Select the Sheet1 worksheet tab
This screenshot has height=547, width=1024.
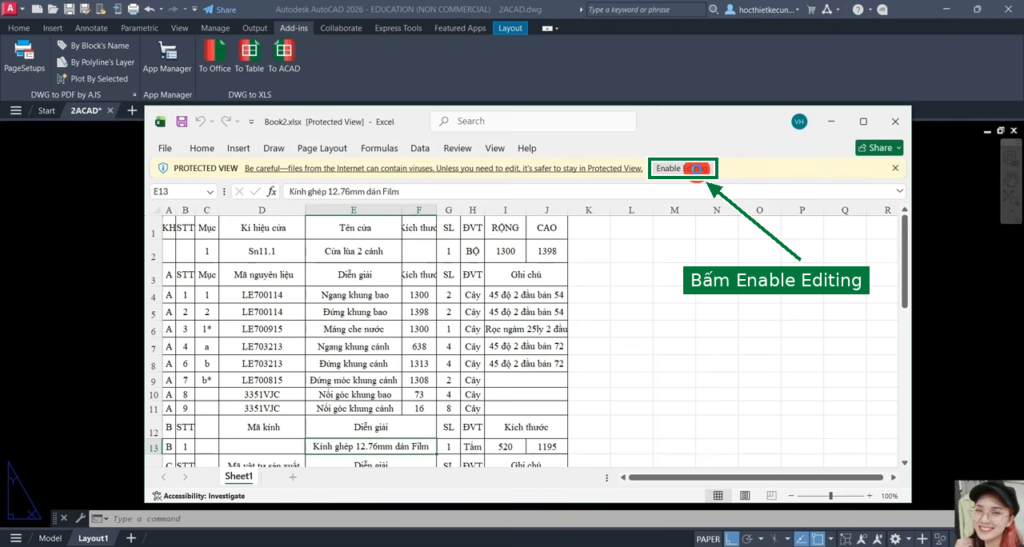click(238, 477)
